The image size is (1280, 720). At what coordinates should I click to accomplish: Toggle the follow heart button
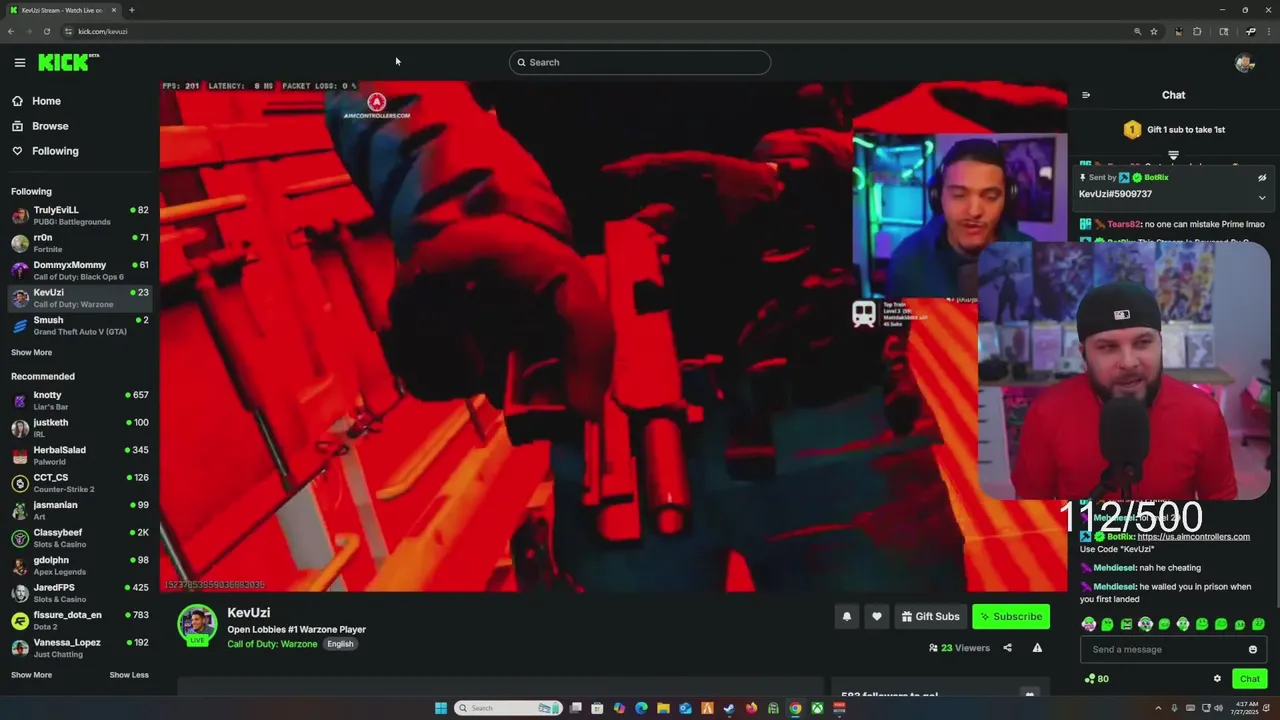click(877, 617)
